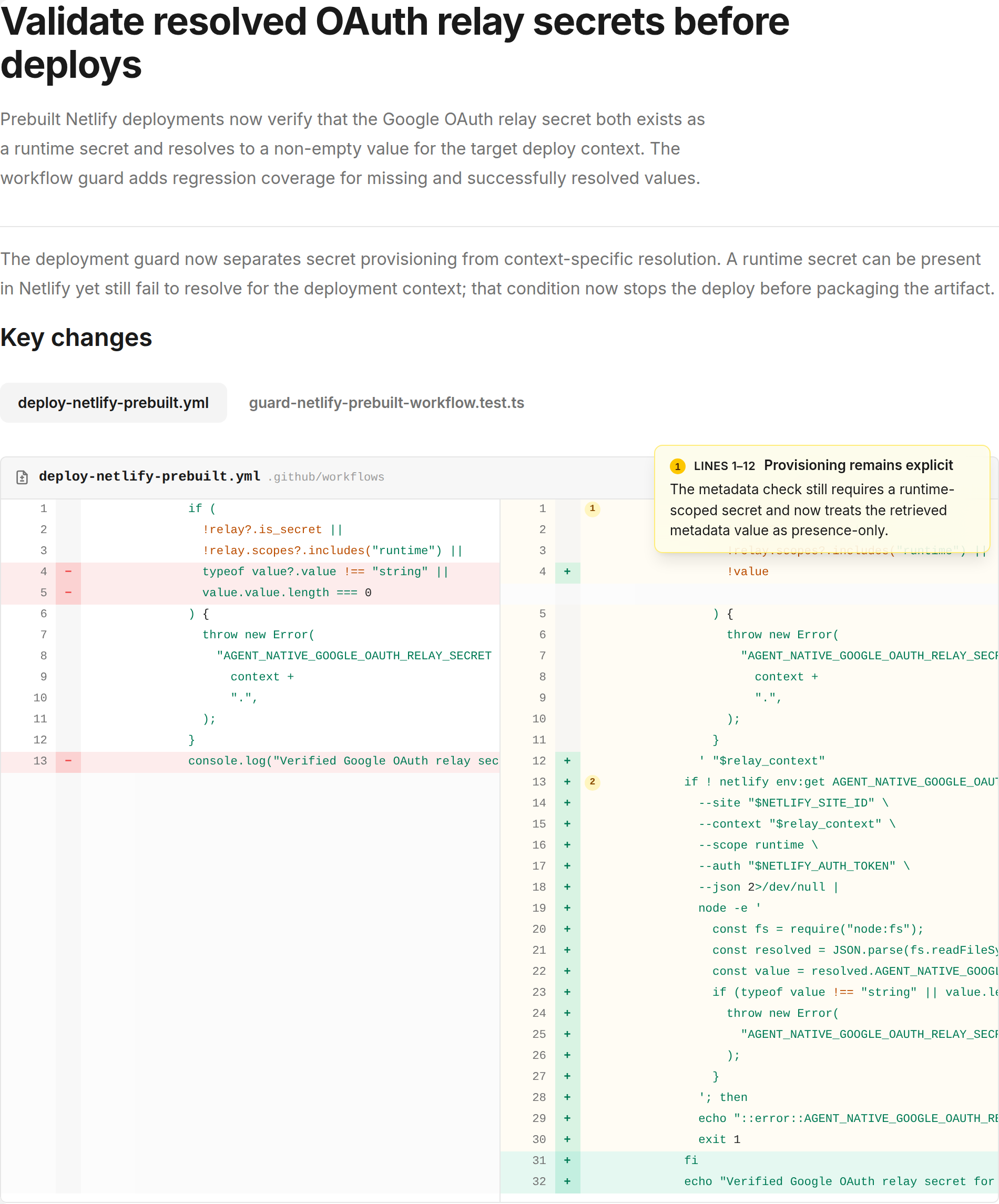Click the paragraph starting "The deployment guard now separates"
The image size is (999, 1204).
497,273
